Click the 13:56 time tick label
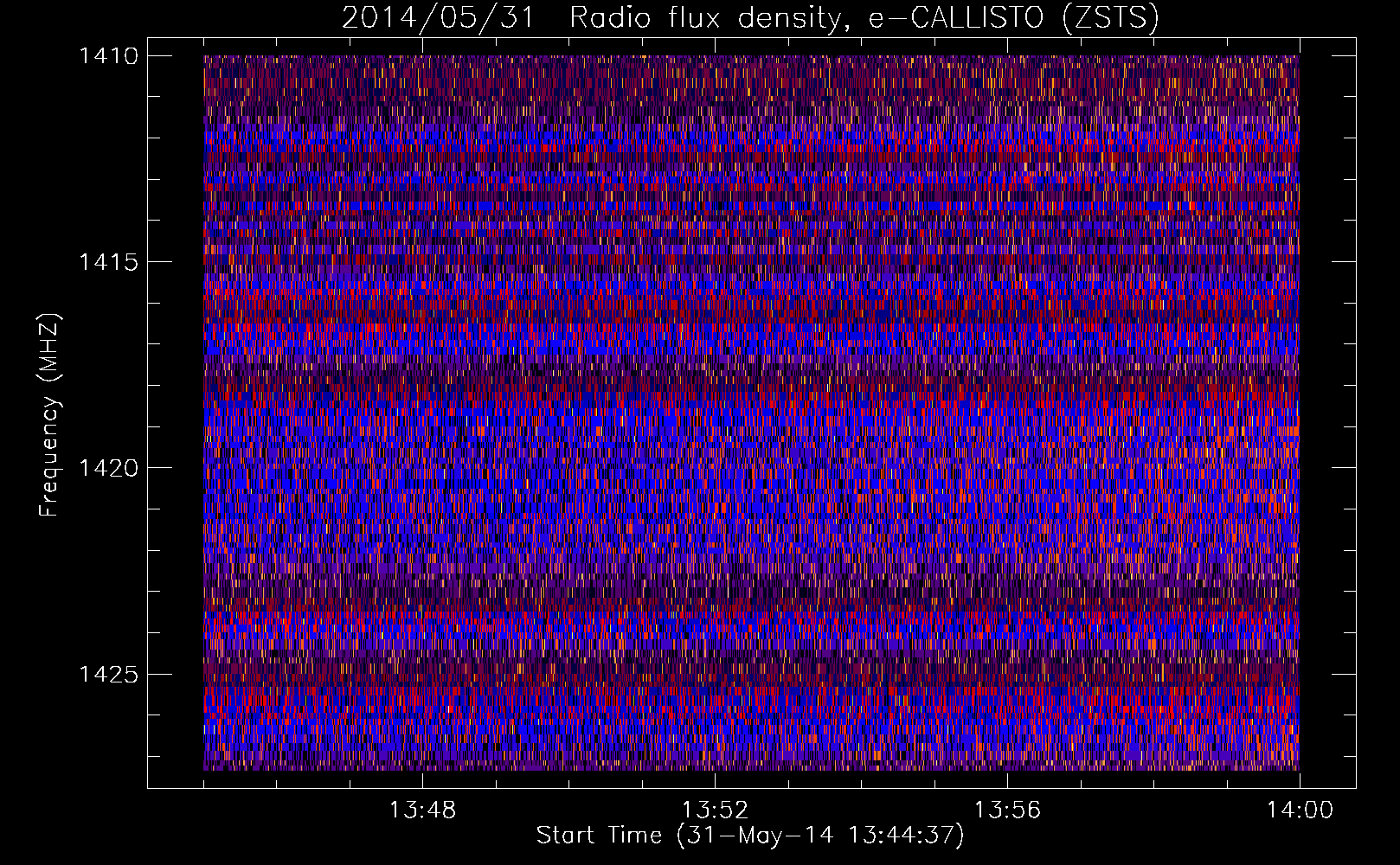This screenshot has height=865, width=1400. (1007, 811)
